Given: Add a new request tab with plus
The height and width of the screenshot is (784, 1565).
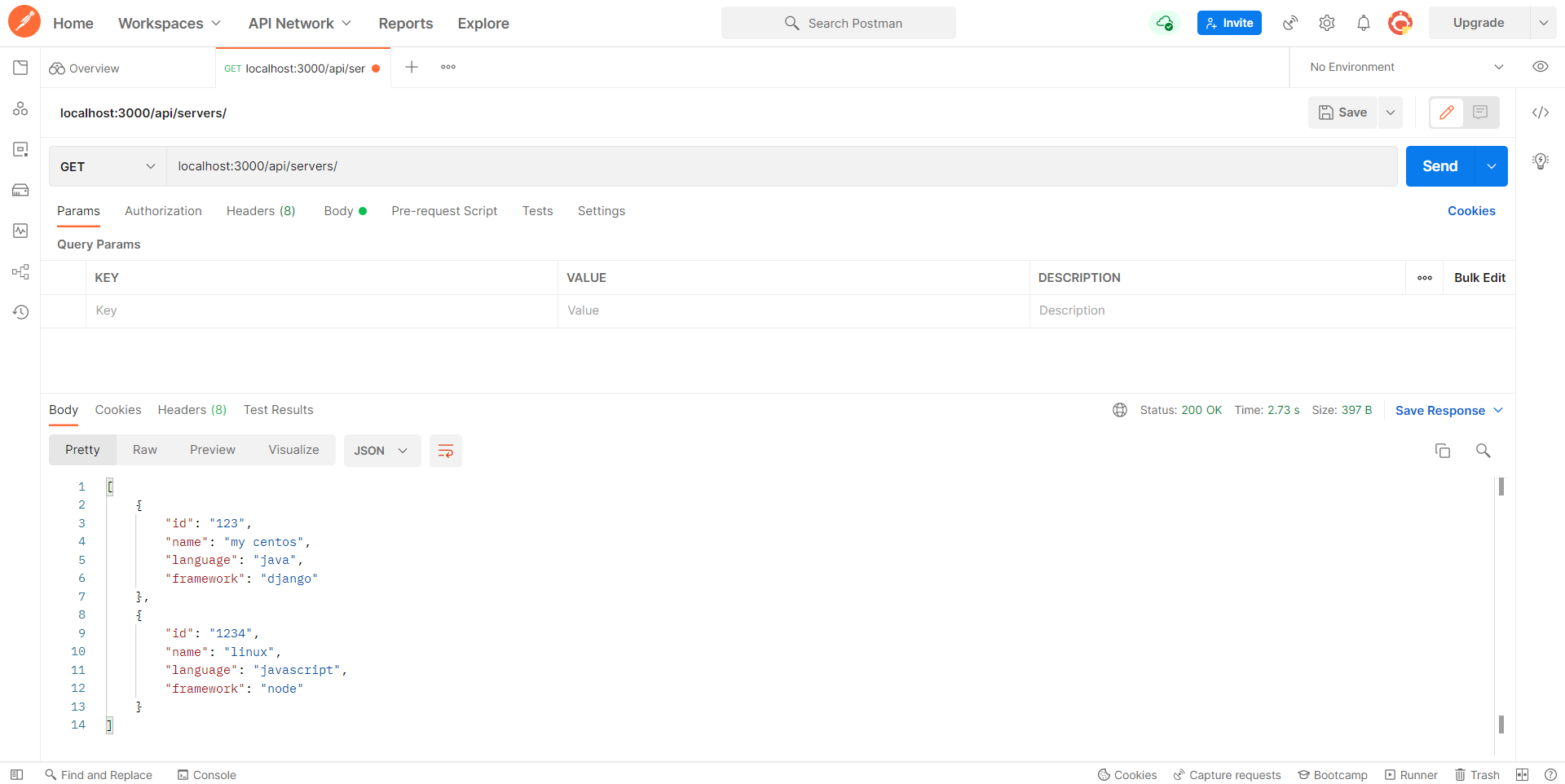Looking at the screenshot, I should click(412, 68).
